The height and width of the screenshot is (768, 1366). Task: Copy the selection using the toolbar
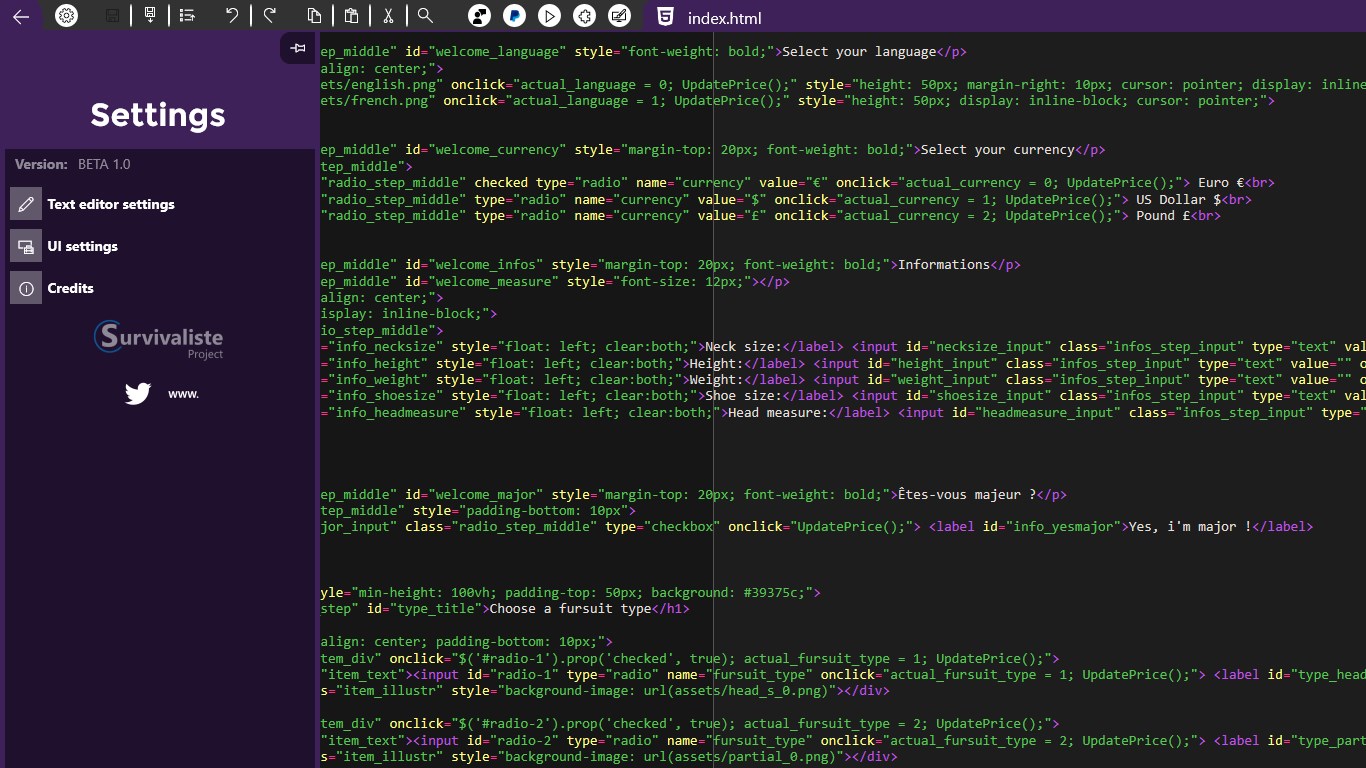tap(314, 16)
